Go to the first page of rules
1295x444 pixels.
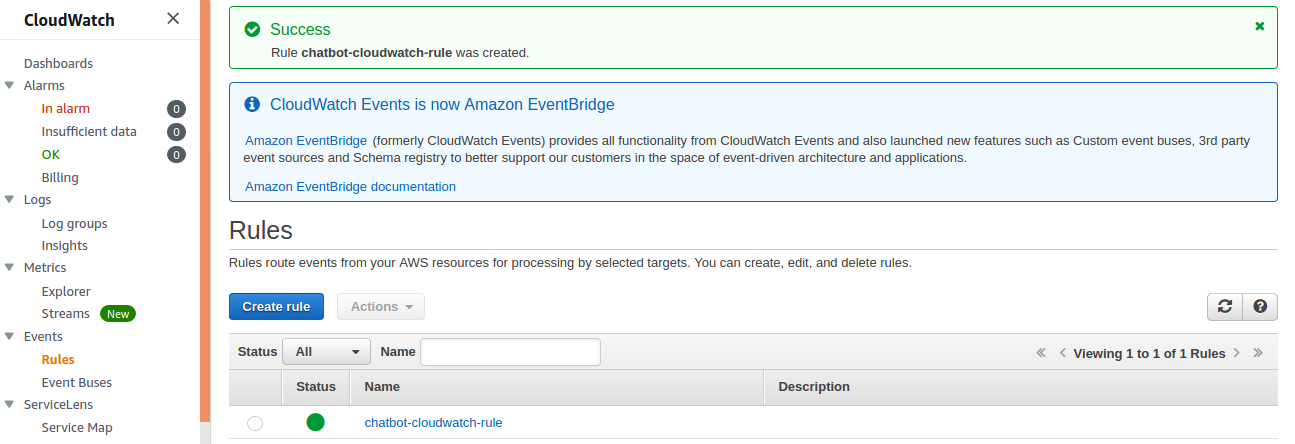point(1041,353)
